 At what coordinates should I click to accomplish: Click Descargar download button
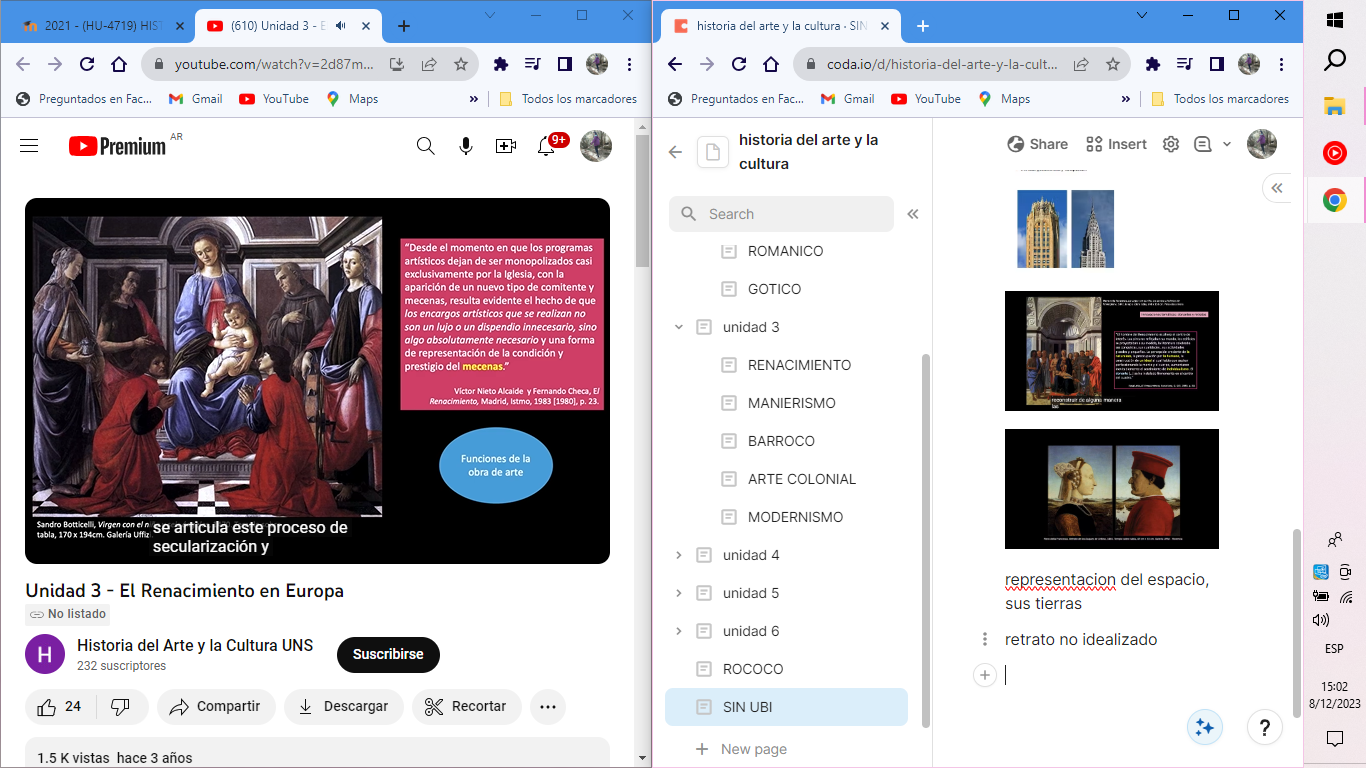click(x=343, y=706)
